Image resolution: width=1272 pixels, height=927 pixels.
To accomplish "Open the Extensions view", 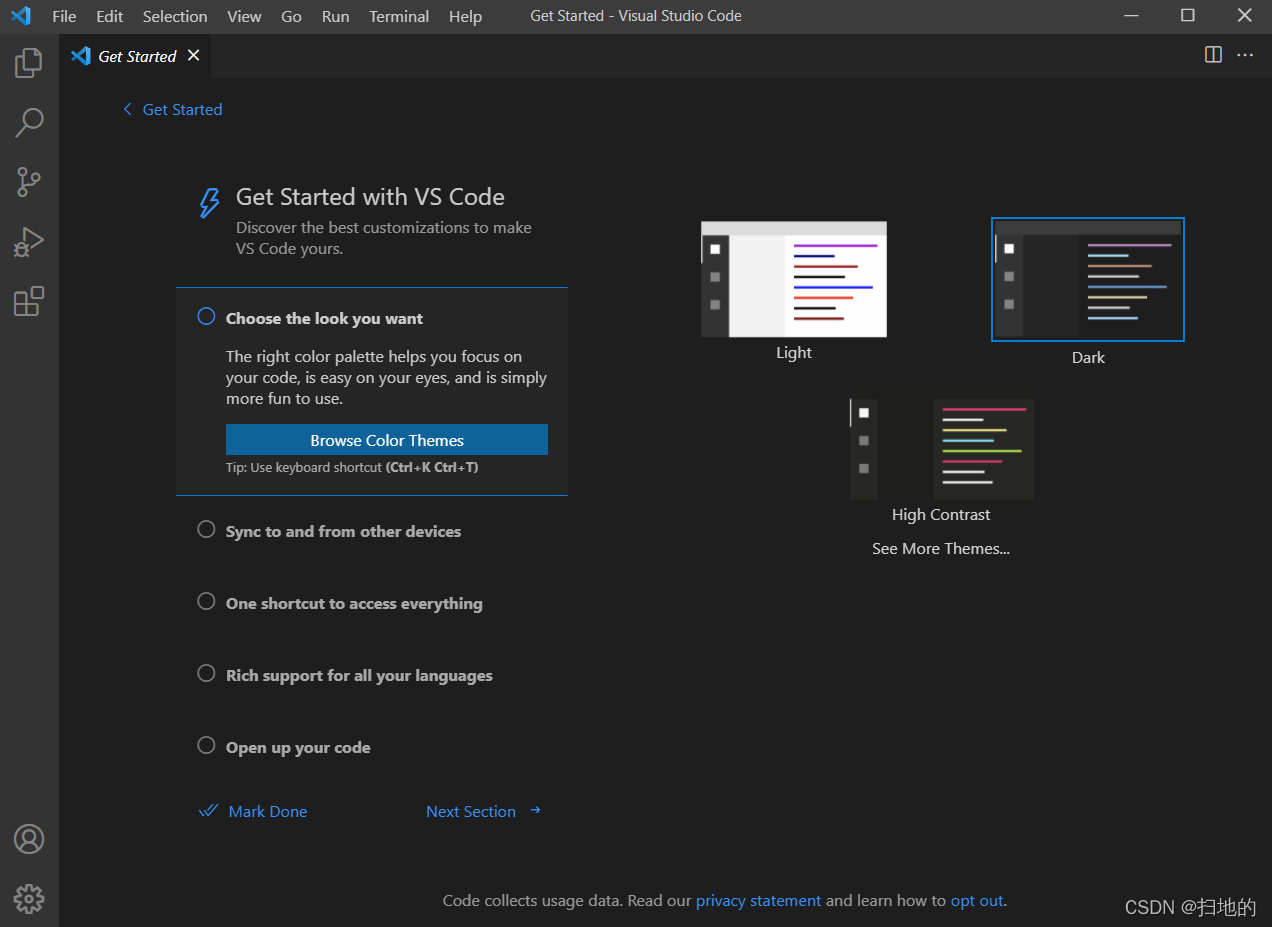I will [x=29, y=301].
